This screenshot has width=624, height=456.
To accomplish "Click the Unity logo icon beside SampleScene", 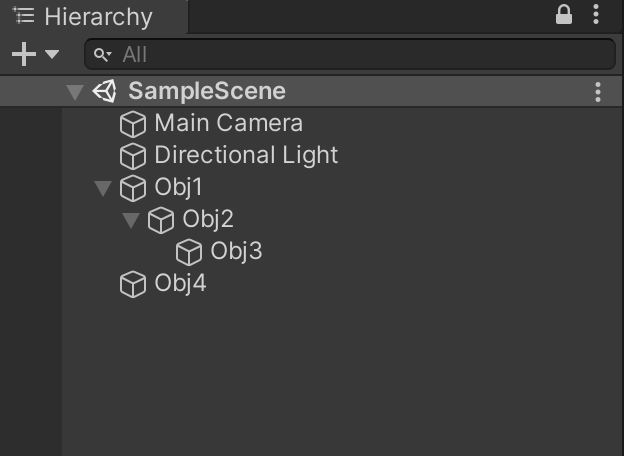I will coord(105,91).
